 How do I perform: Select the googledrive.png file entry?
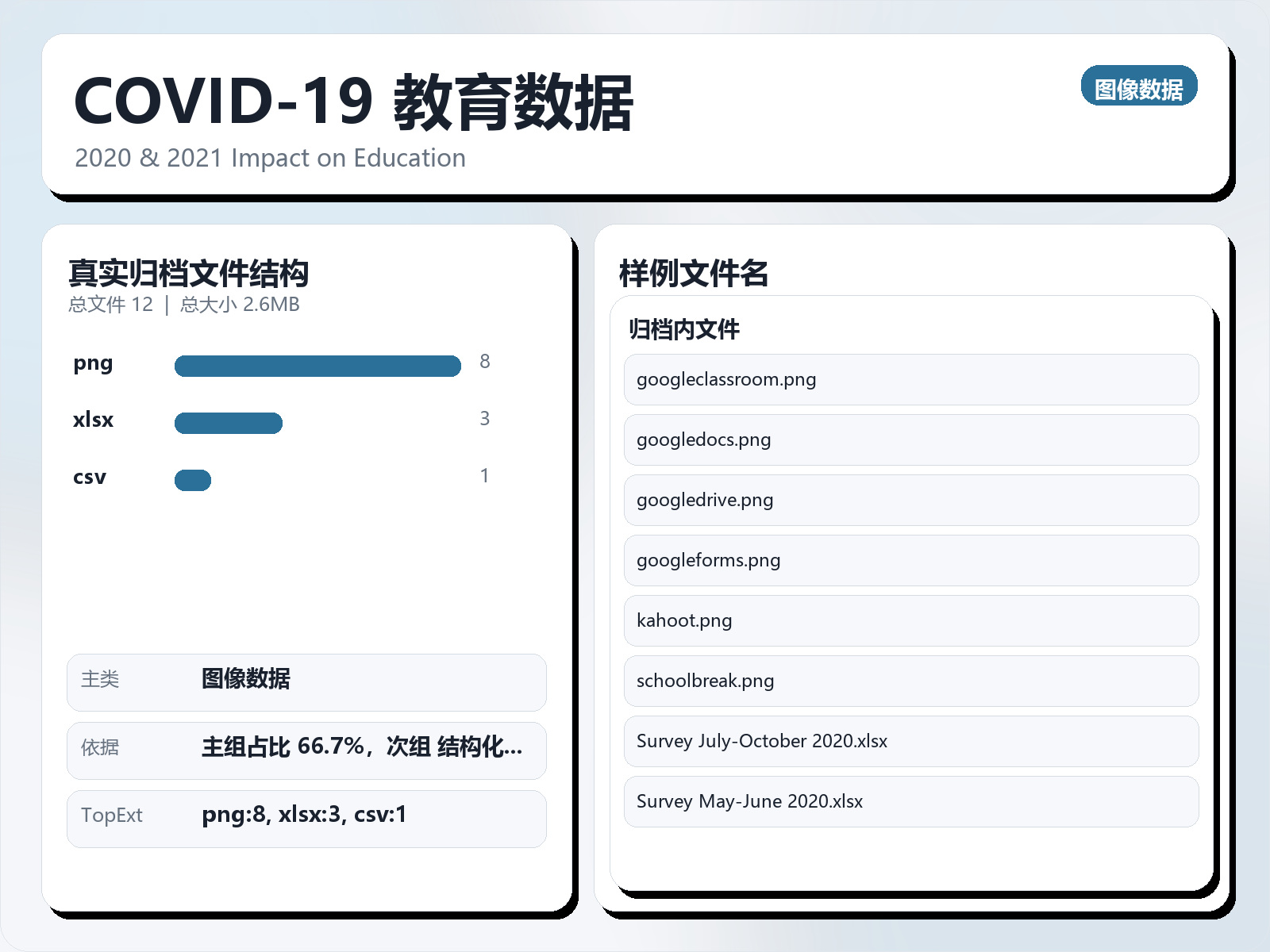click(910, 500)
